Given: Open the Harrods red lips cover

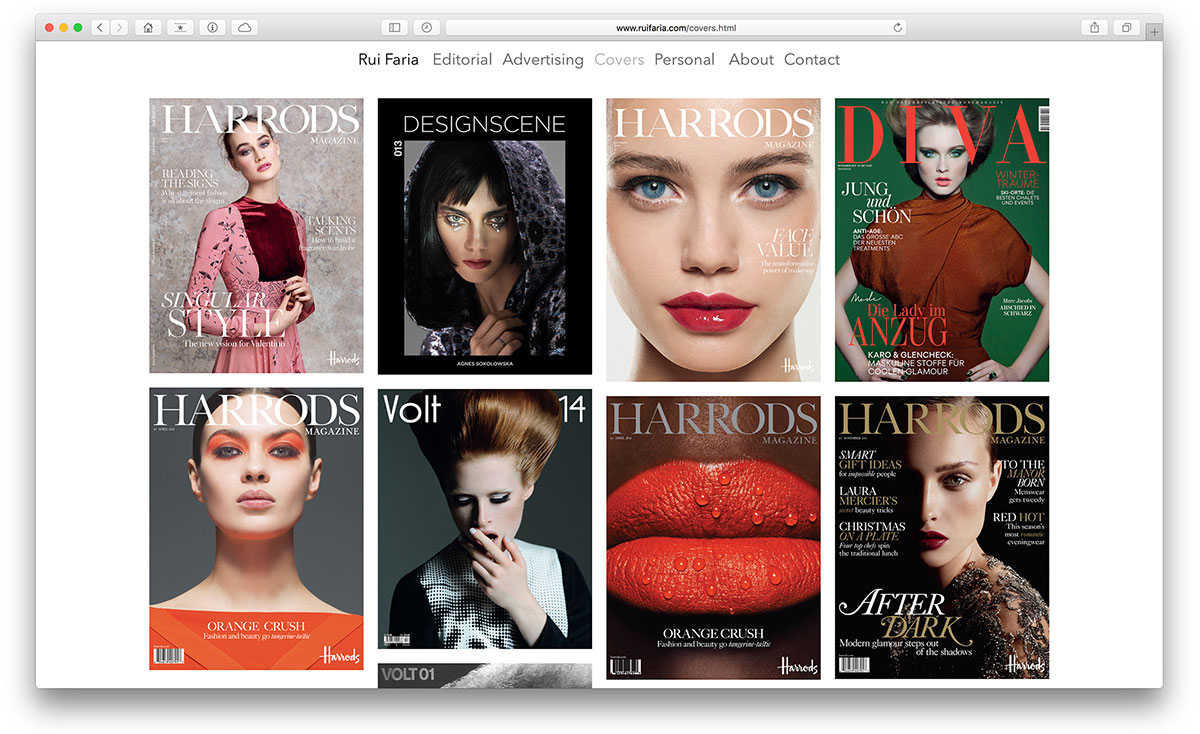Looking at the screenshot, I should [713, 538].
